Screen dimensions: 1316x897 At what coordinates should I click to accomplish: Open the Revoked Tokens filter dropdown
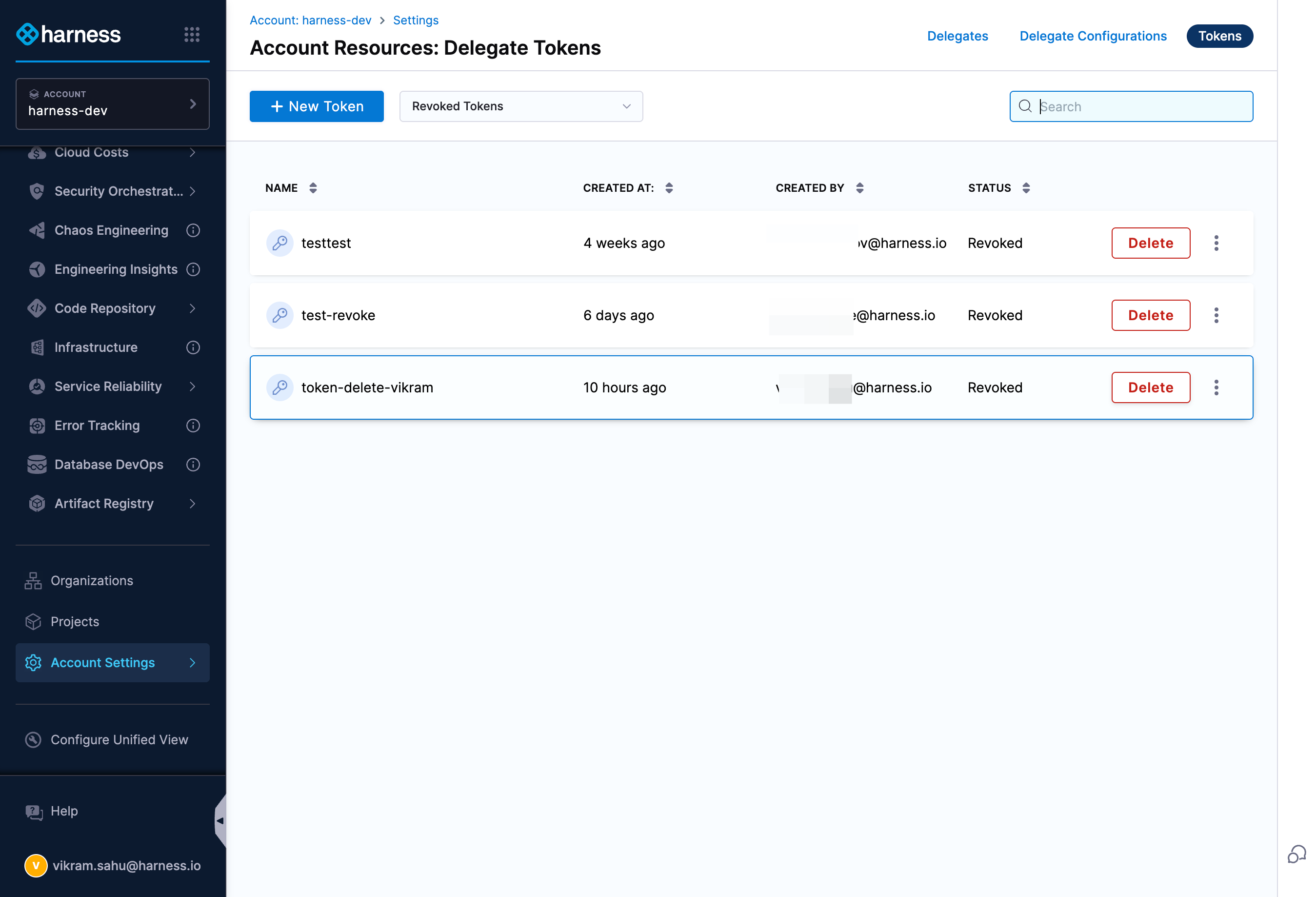point(521,106)
